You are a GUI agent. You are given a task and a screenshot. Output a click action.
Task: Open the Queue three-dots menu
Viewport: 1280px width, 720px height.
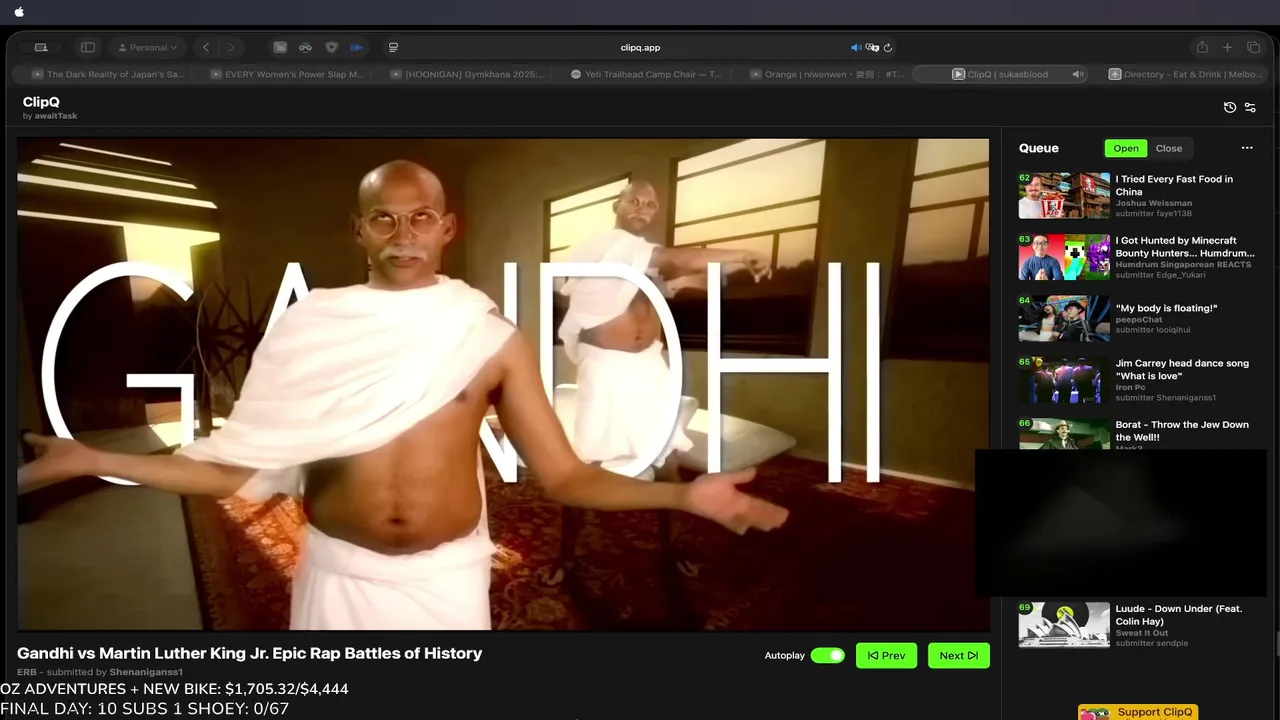point(1247,148)
